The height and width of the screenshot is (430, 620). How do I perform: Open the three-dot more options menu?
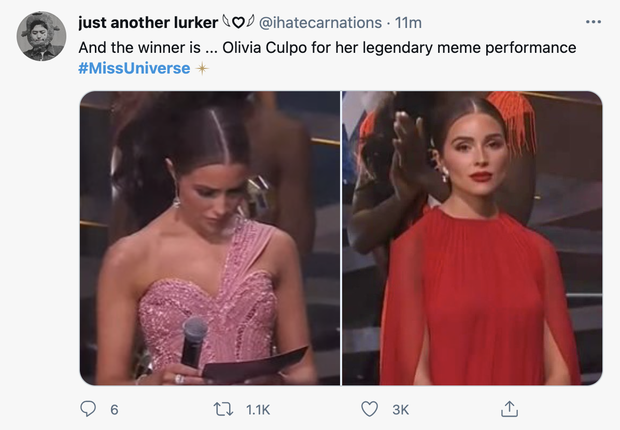[593, 22]
